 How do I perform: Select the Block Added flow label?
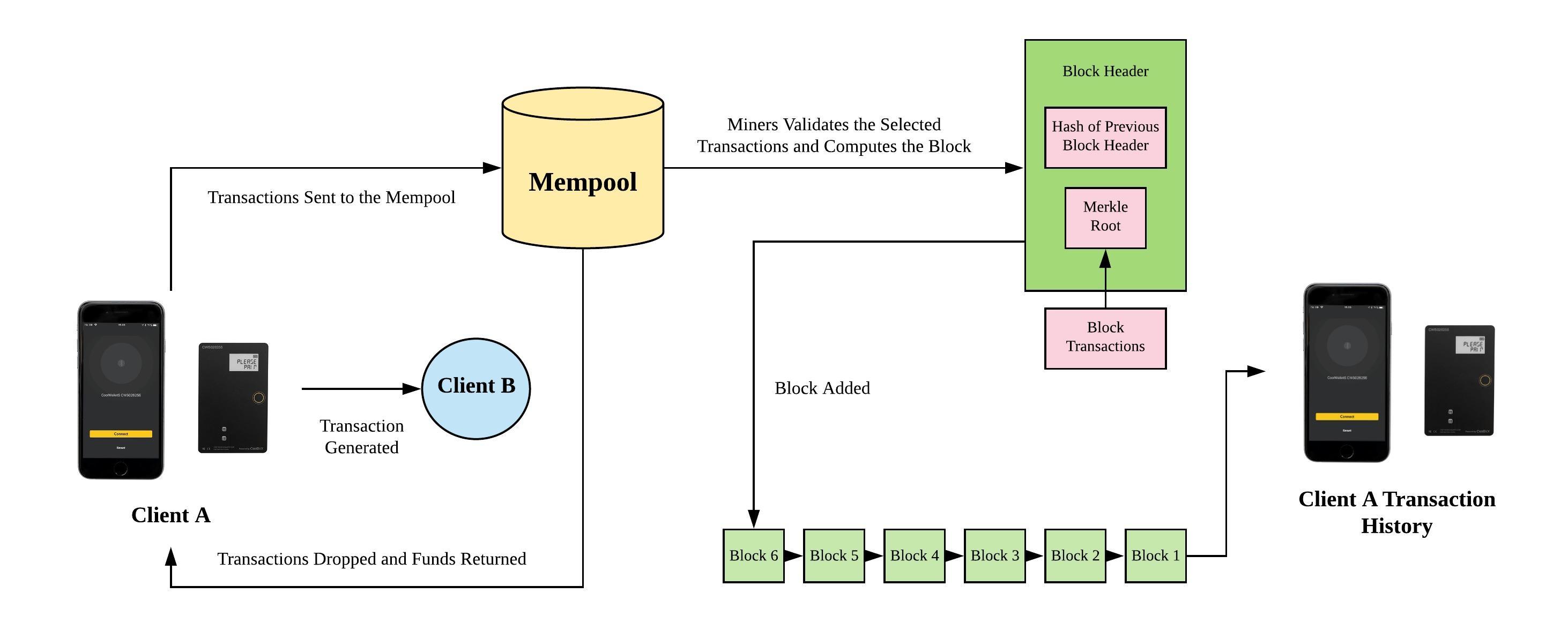coord(820,383)
